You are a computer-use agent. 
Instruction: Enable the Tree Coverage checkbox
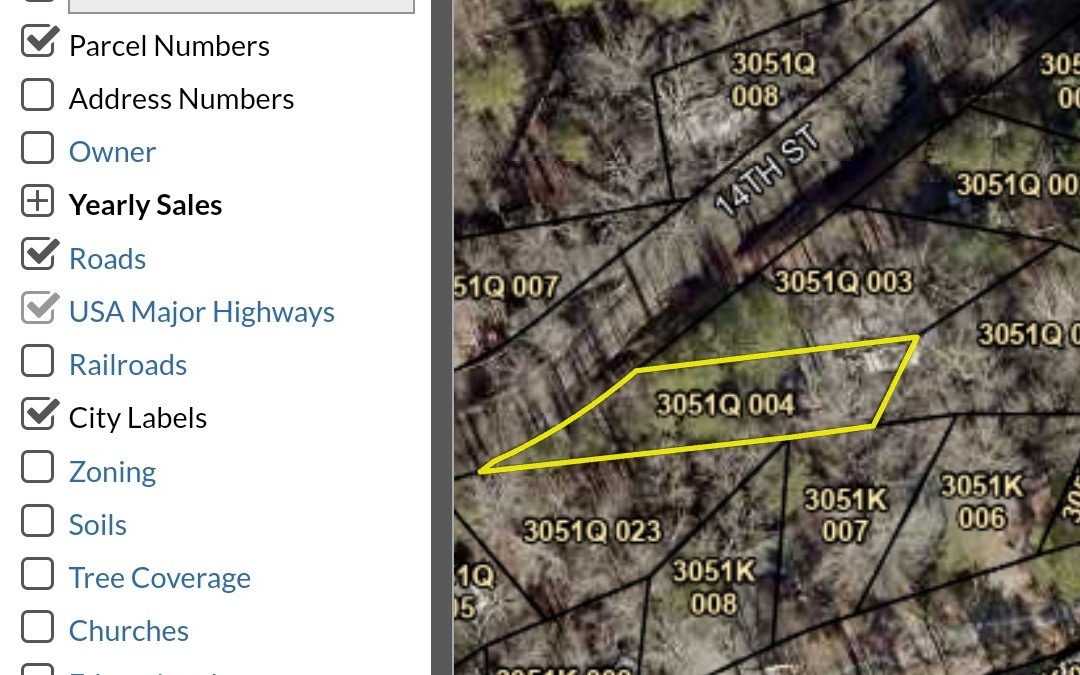[x=38, y=575]
